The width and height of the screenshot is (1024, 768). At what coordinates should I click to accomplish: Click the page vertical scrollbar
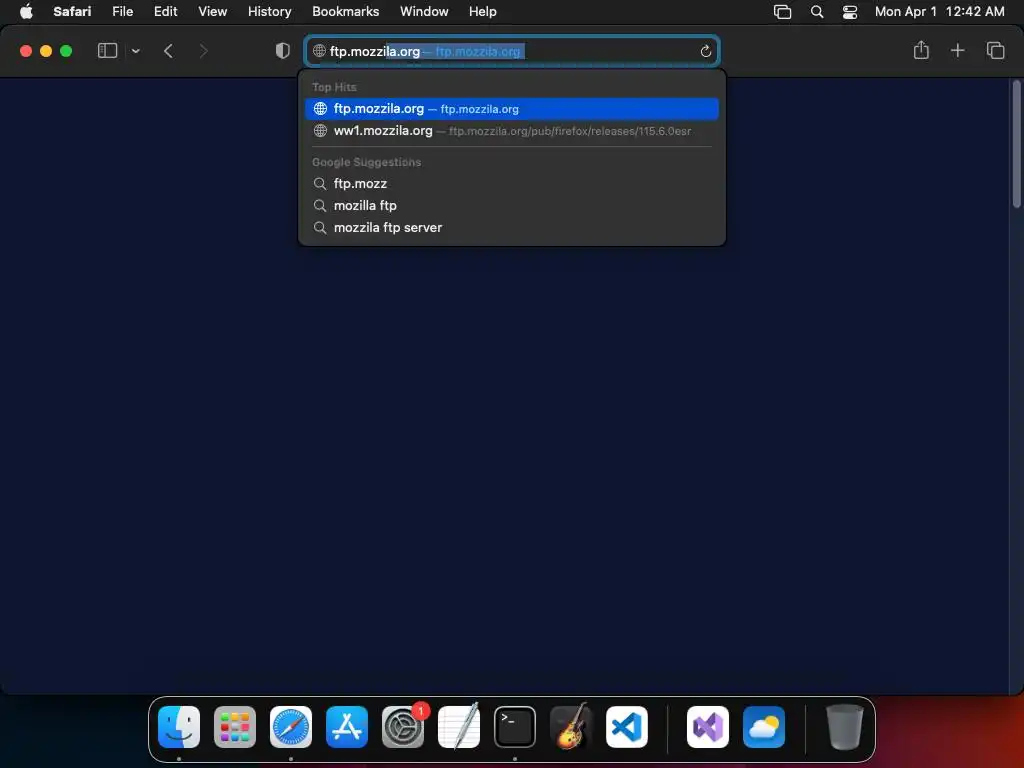click(x=1016, y=144)
